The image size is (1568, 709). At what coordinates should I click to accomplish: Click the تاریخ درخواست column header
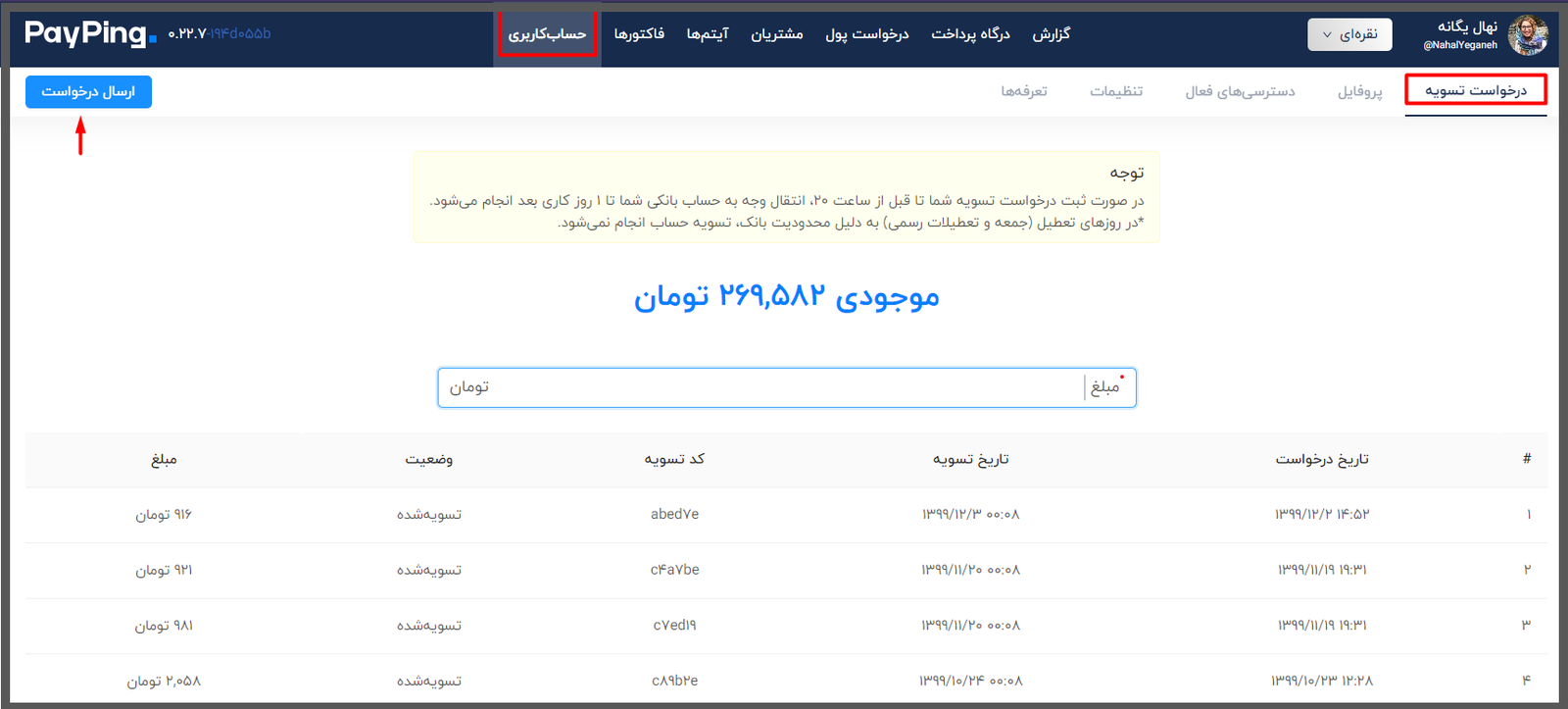pyautogui.click(x=1322, y=459)
